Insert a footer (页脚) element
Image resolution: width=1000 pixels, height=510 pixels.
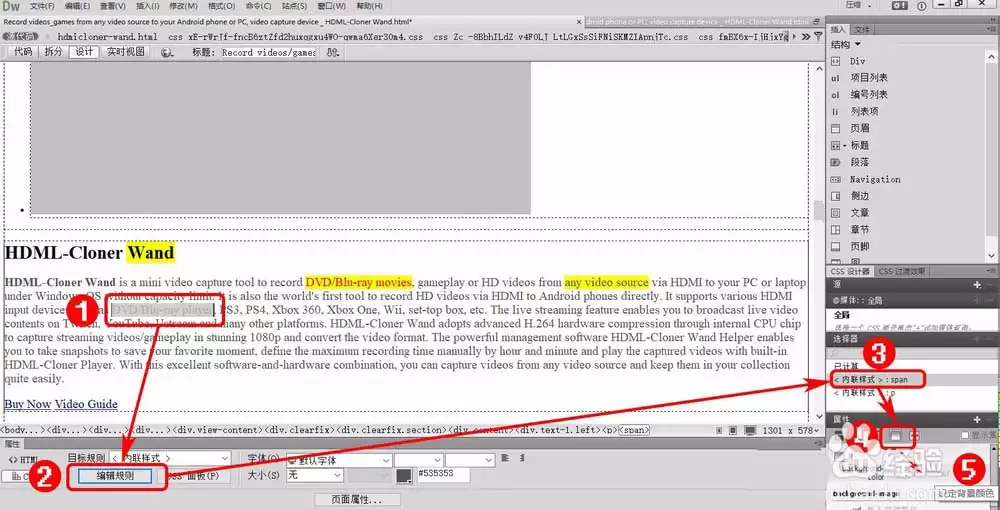click(859, 246)
